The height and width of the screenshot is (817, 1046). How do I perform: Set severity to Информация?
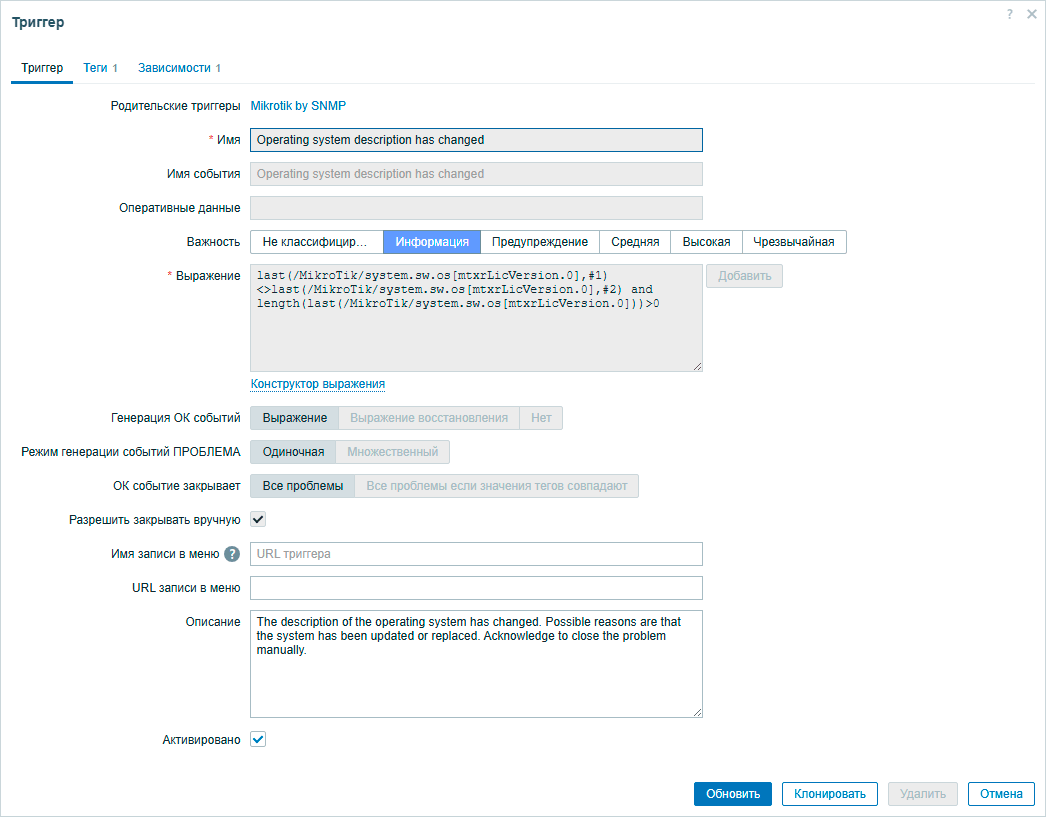click(432, 242)
